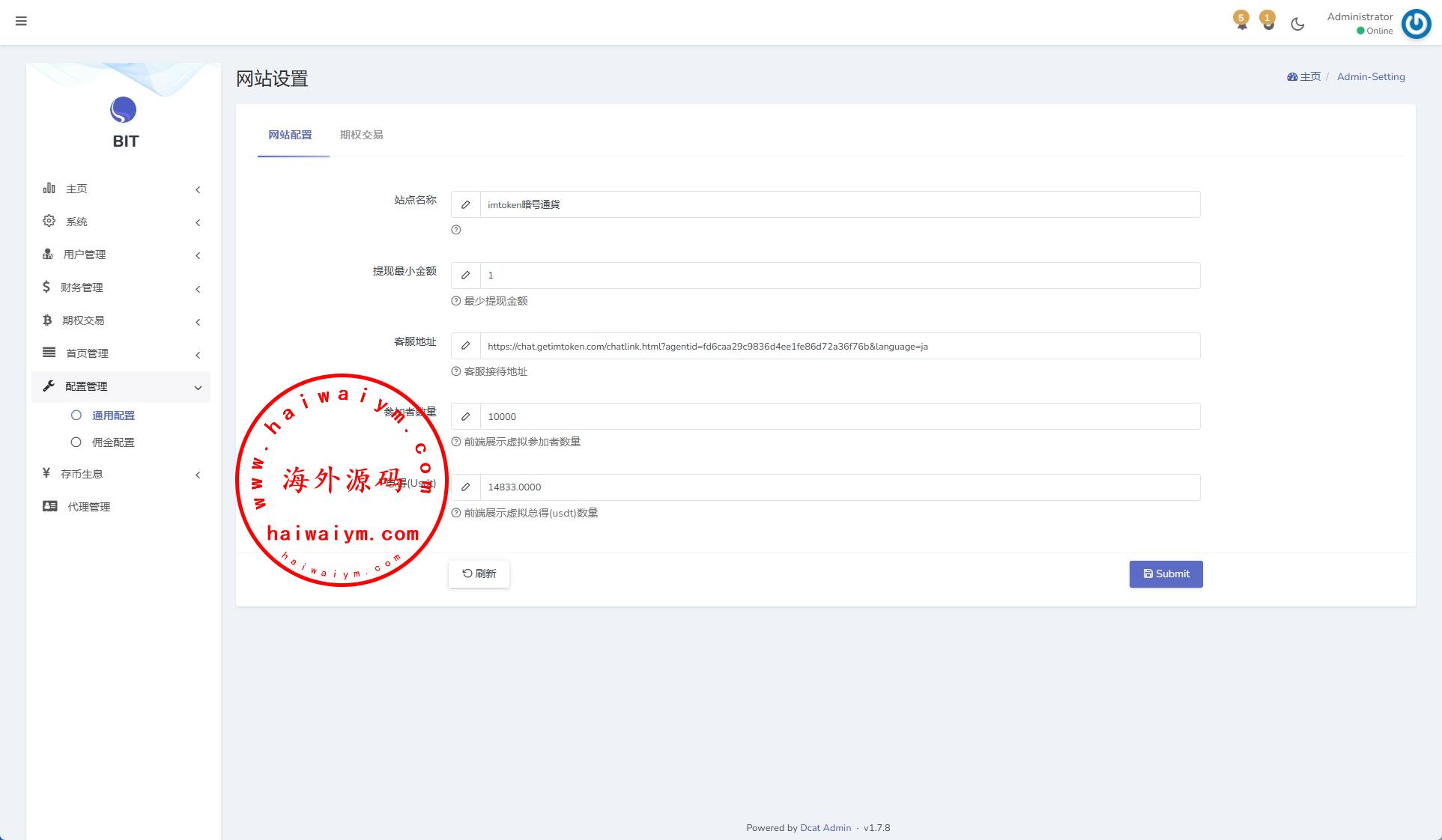Click the 刷新 reset button
Image resolution: width=1442 pixels, height=840 pixels.
point(479,574)
